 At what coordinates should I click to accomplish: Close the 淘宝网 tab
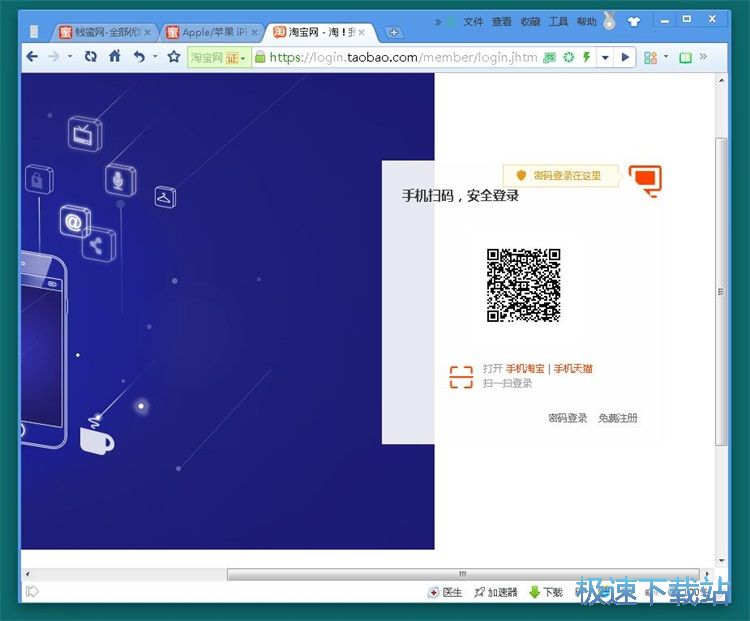[362, 32]
